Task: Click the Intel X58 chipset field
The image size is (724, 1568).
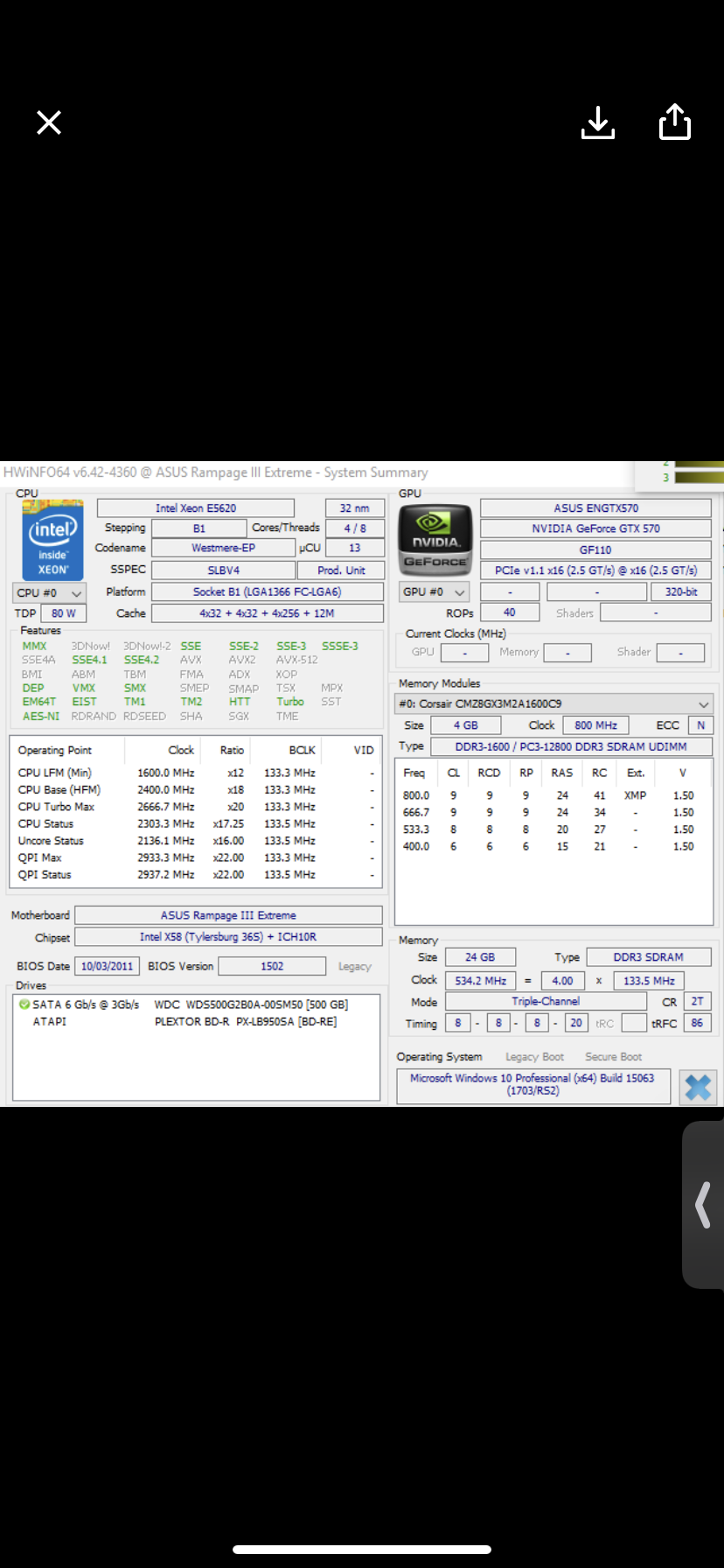Action: pos(228,937)
